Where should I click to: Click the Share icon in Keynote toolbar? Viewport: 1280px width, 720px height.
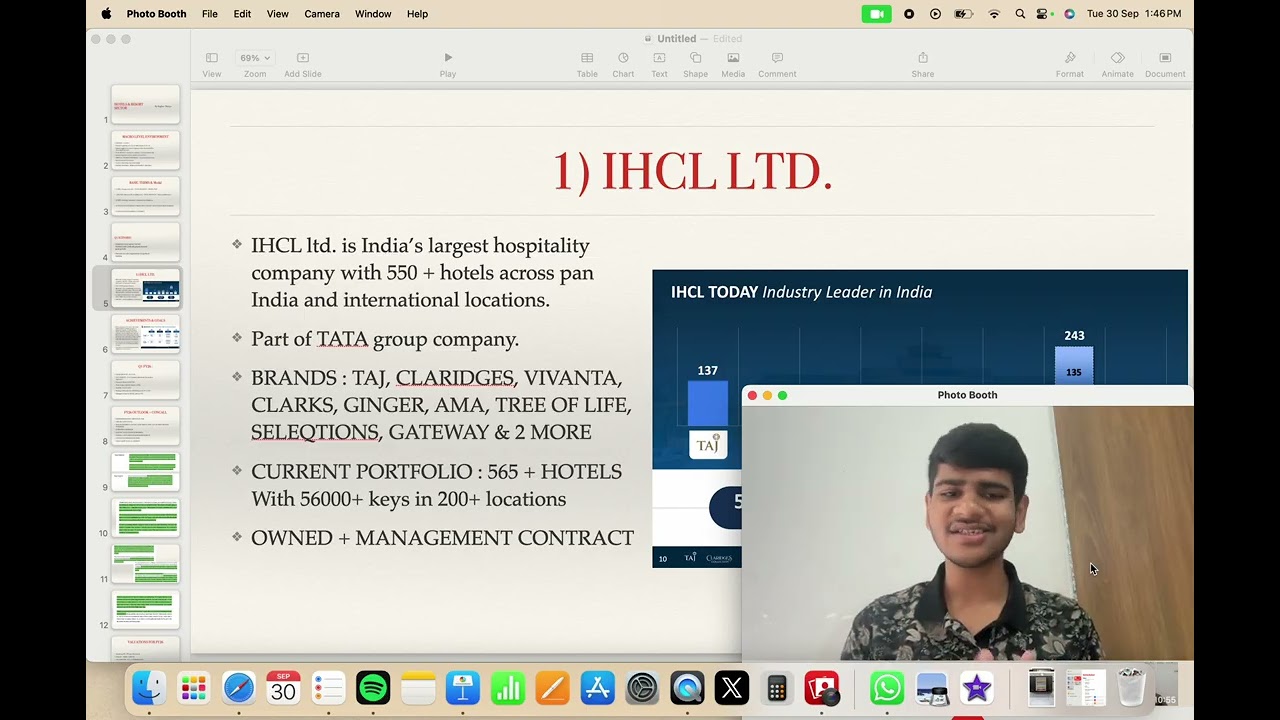923,58
